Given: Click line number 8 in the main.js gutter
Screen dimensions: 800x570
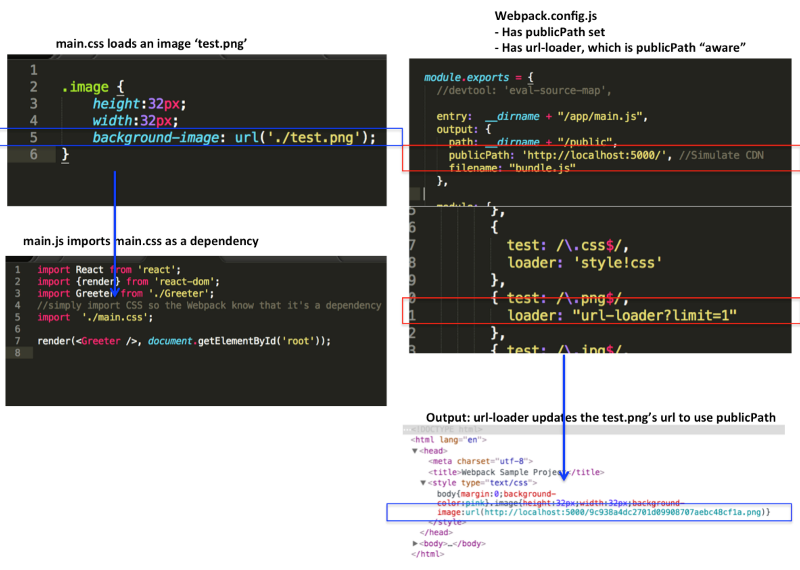Looking at the screenshot, I should (x=18, y=353).
